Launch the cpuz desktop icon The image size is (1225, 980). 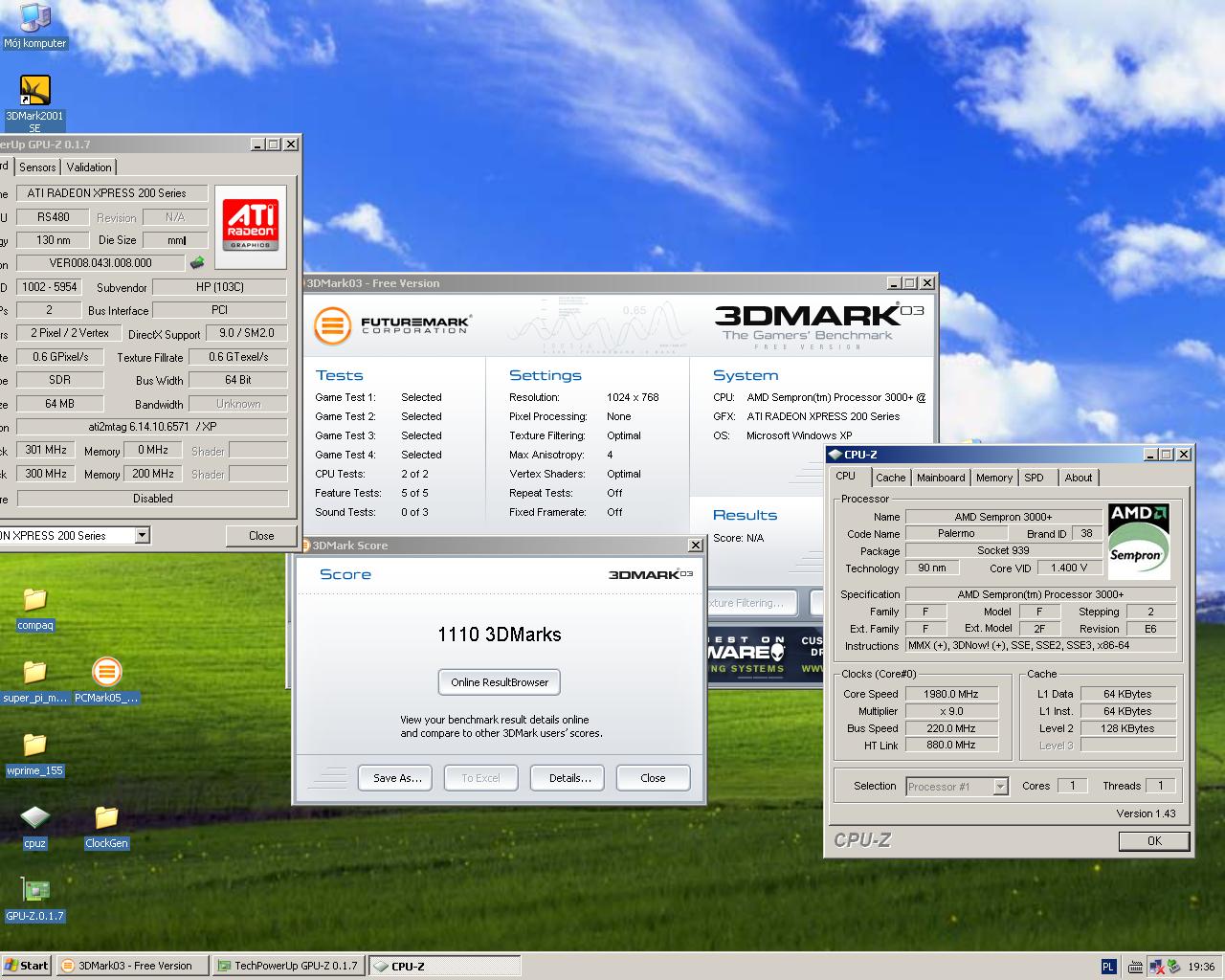coord(34,827)
